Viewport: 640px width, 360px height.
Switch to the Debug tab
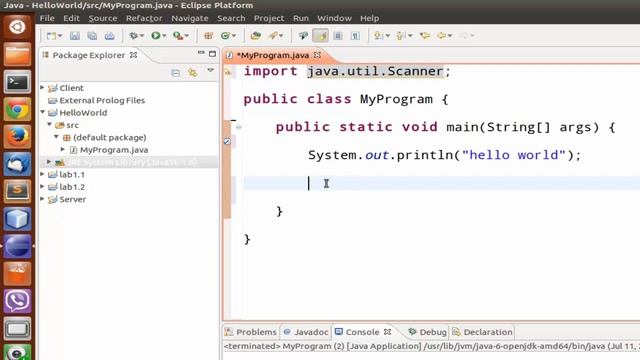(x=427, y=332)
